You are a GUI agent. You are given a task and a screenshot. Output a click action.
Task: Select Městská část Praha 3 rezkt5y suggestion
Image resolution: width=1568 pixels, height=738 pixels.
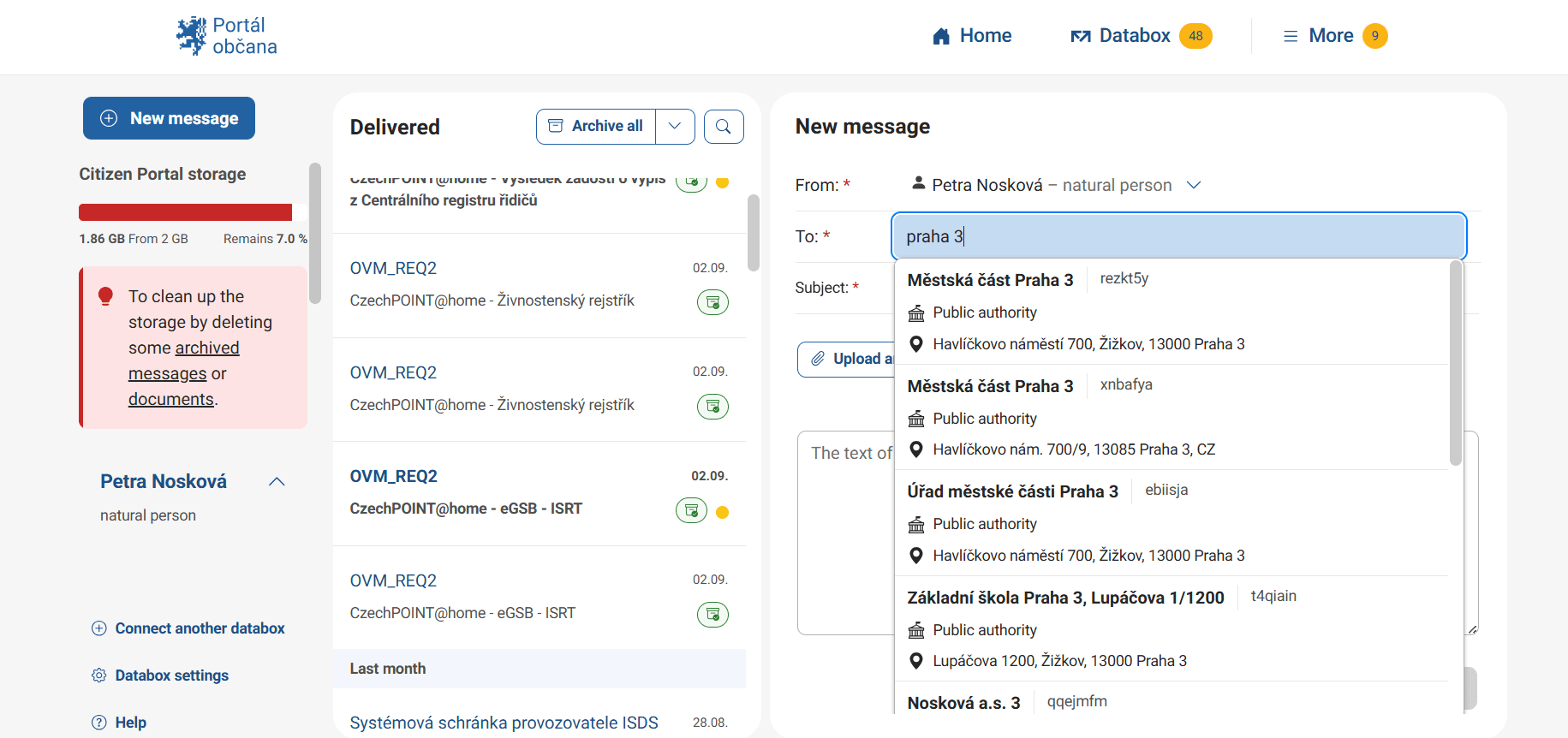(x=990, y=281)
